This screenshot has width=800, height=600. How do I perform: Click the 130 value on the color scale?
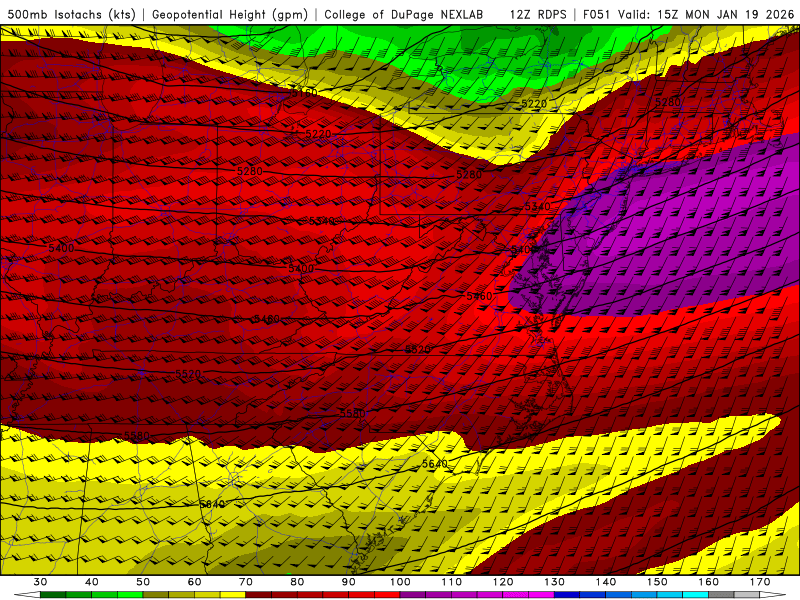(x=555, y=582)
